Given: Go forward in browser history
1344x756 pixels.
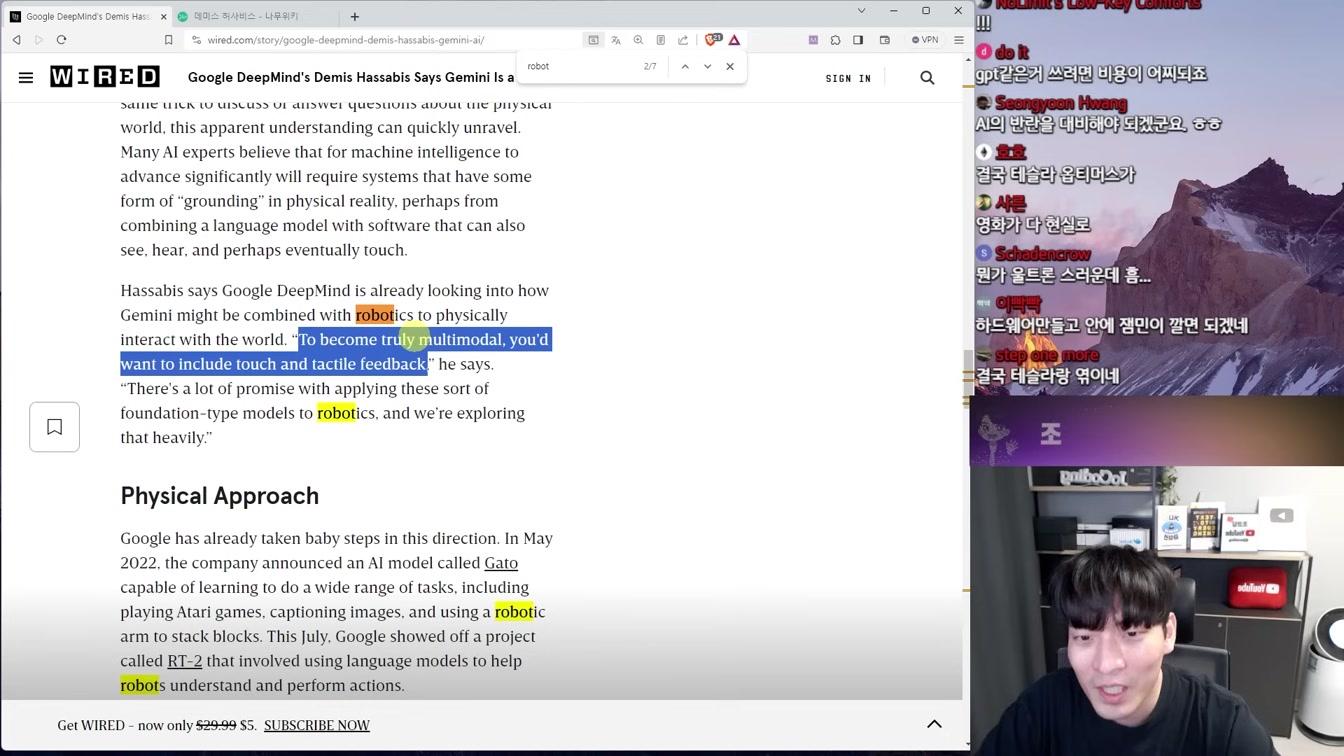Looking at the screenshot, I should point(39,40).
